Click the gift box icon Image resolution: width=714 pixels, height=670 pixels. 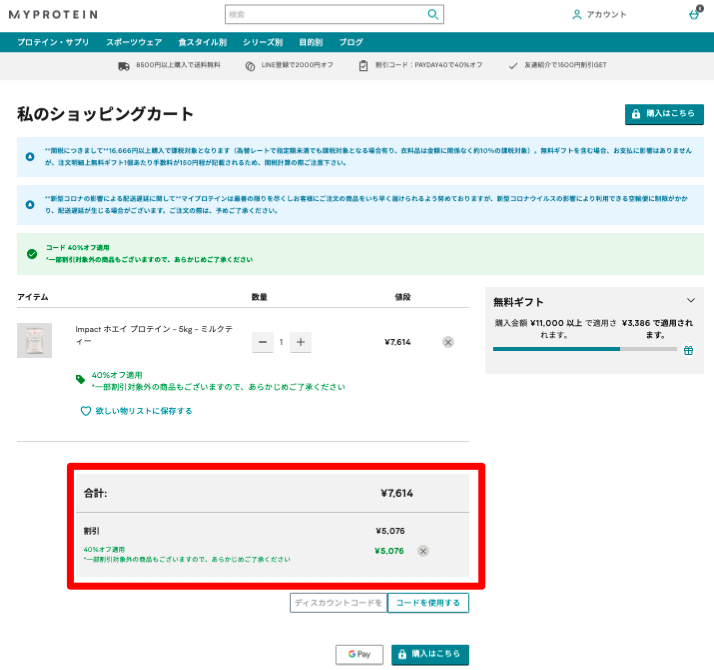click(688, 350)
